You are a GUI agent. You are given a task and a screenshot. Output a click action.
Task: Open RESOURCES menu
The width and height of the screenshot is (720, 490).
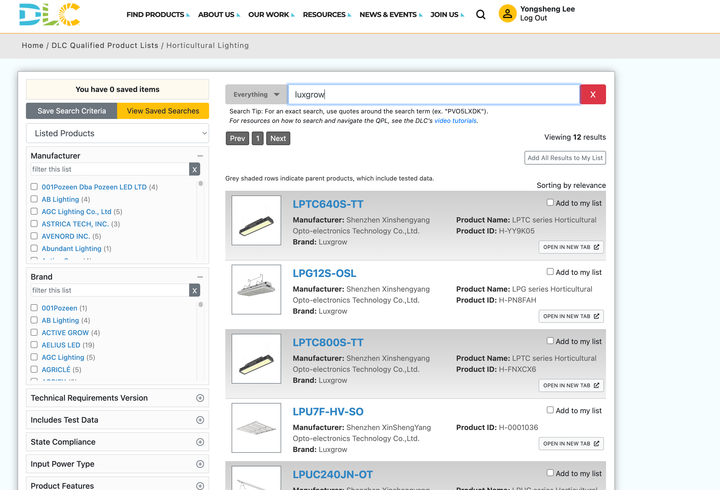point(326,15)
